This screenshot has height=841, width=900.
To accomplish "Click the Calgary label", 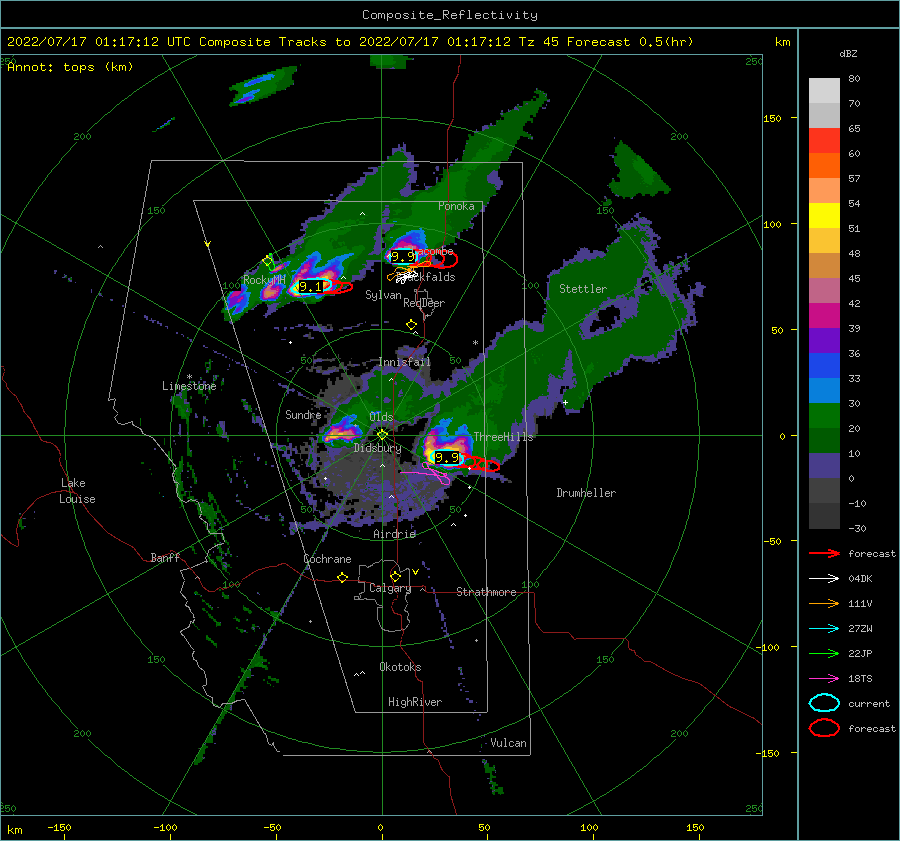I will point(390,588).
